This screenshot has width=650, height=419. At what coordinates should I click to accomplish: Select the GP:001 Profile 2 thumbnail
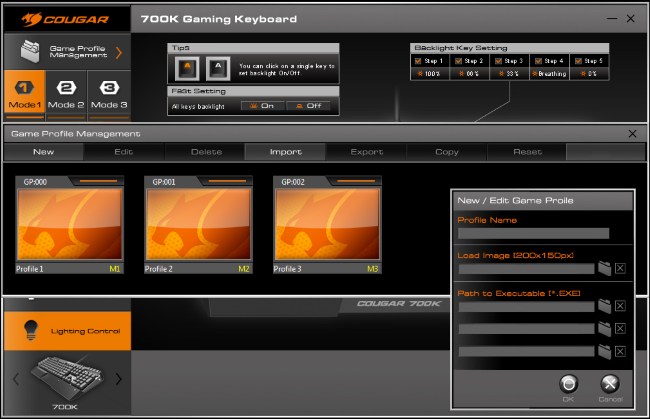click(198, 224)
